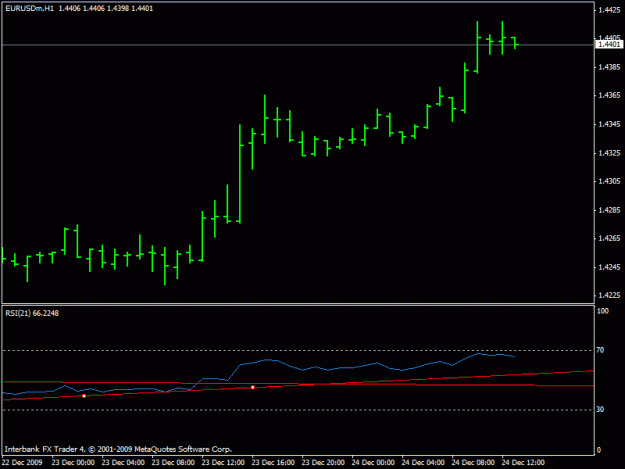Click the 23 Dec 00:00 time label
The height and width of the screenshot is (469, 625).
click(73, 463)
